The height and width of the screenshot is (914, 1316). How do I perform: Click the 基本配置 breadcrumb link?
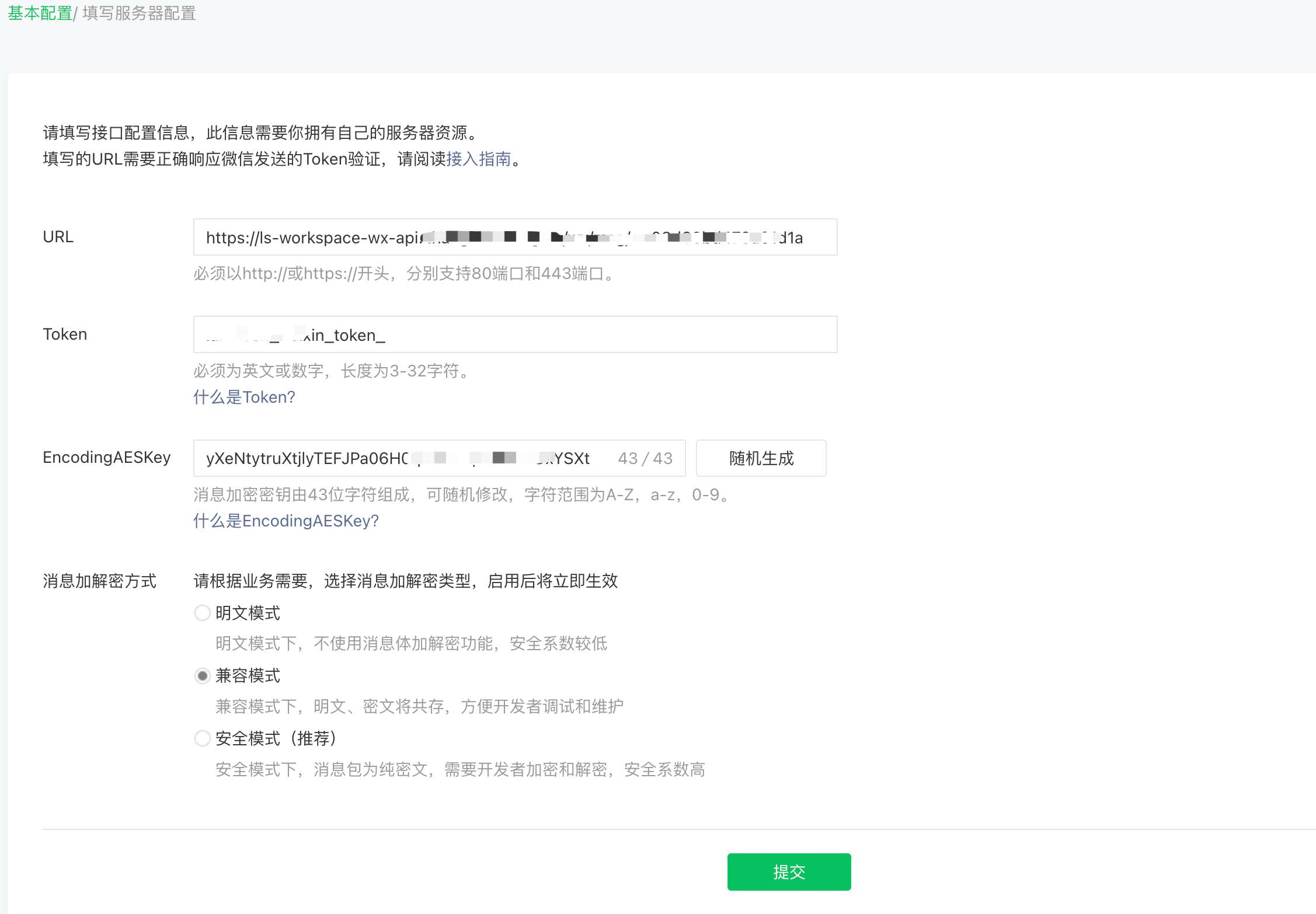pyautogui.click(x=40, y=13)
